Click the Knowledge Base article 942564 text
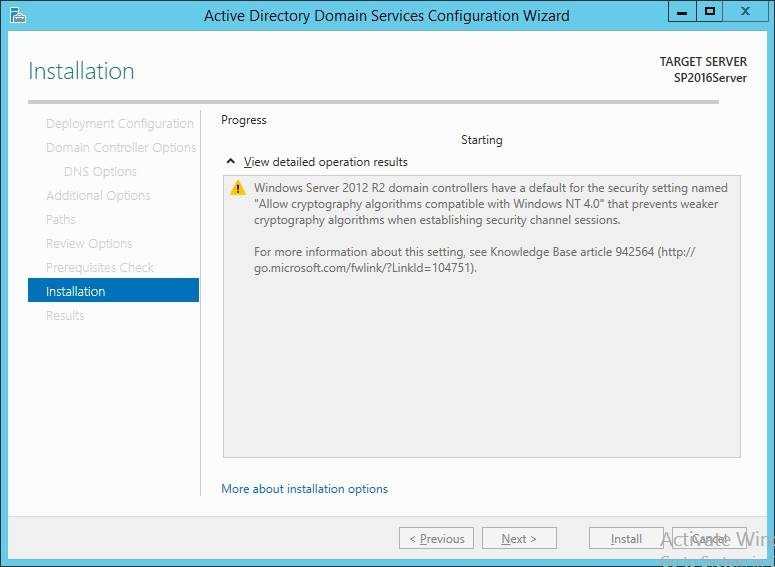 [x=572, y=252]
